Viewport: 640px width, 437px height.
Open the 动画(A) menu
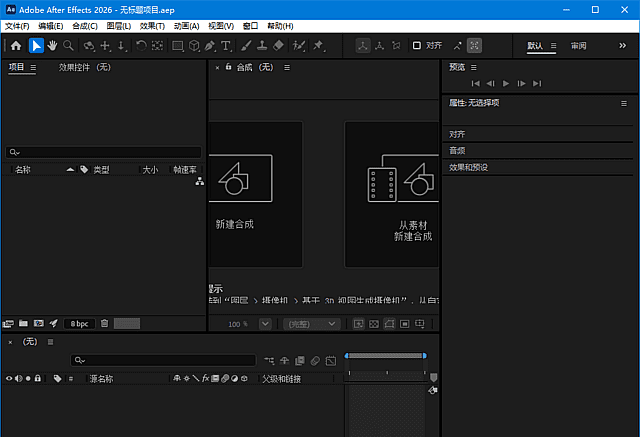[x=187, y=26]
